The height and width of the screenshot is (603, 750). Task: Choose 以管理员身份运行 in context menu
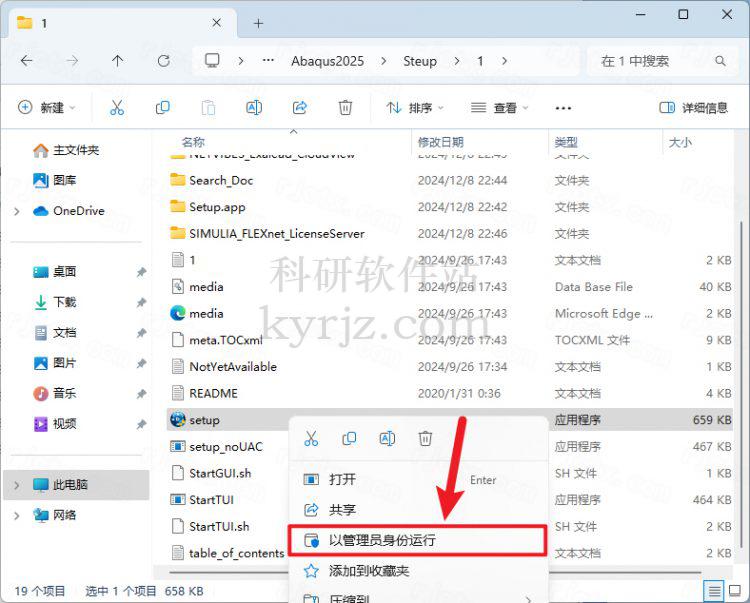pos(417,540)
